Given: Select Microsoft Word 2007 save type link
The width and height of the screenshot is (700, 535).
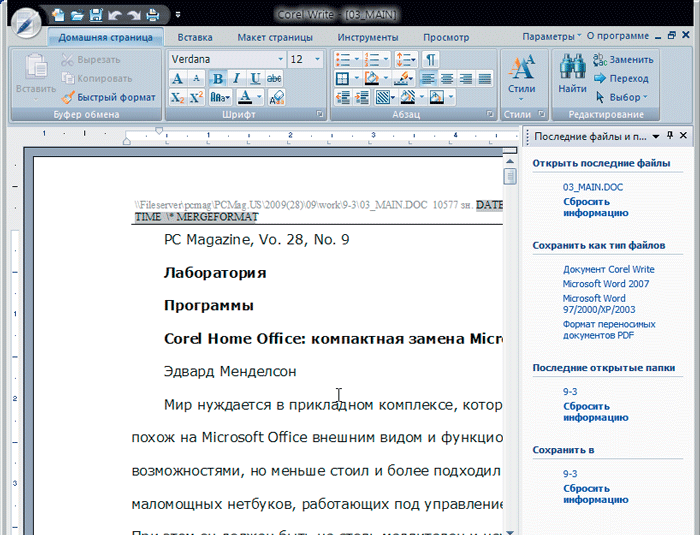Looking at the screenshot, I should tap(606, 284).
